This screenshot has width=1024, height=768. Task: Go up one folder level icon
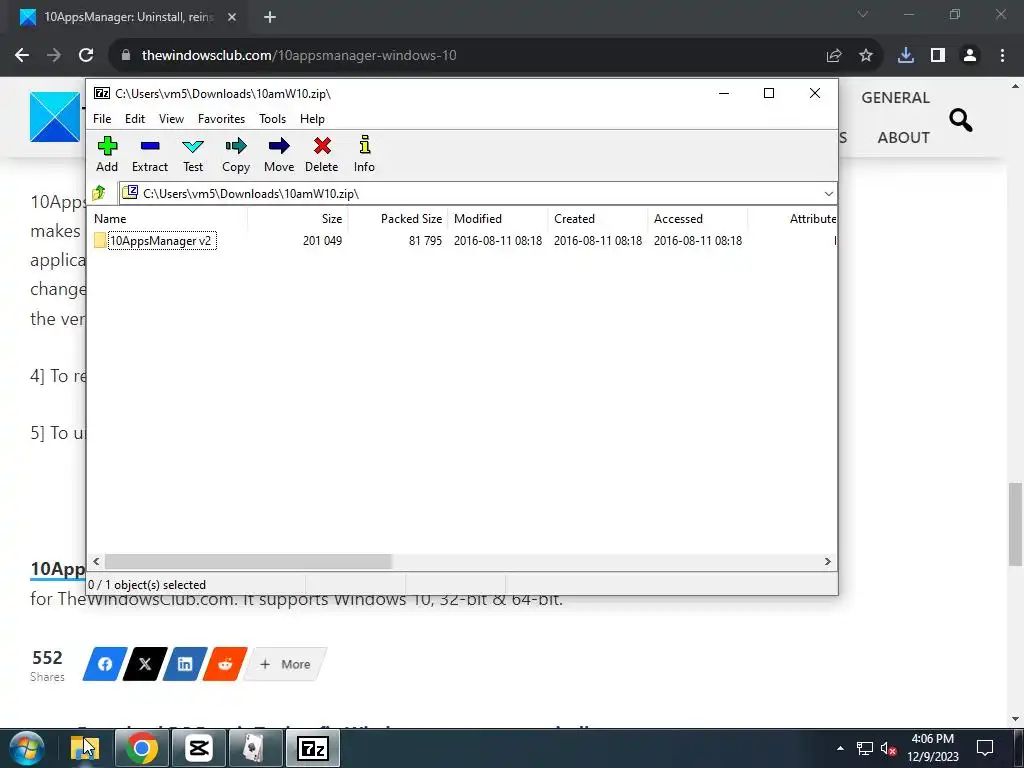99,193
